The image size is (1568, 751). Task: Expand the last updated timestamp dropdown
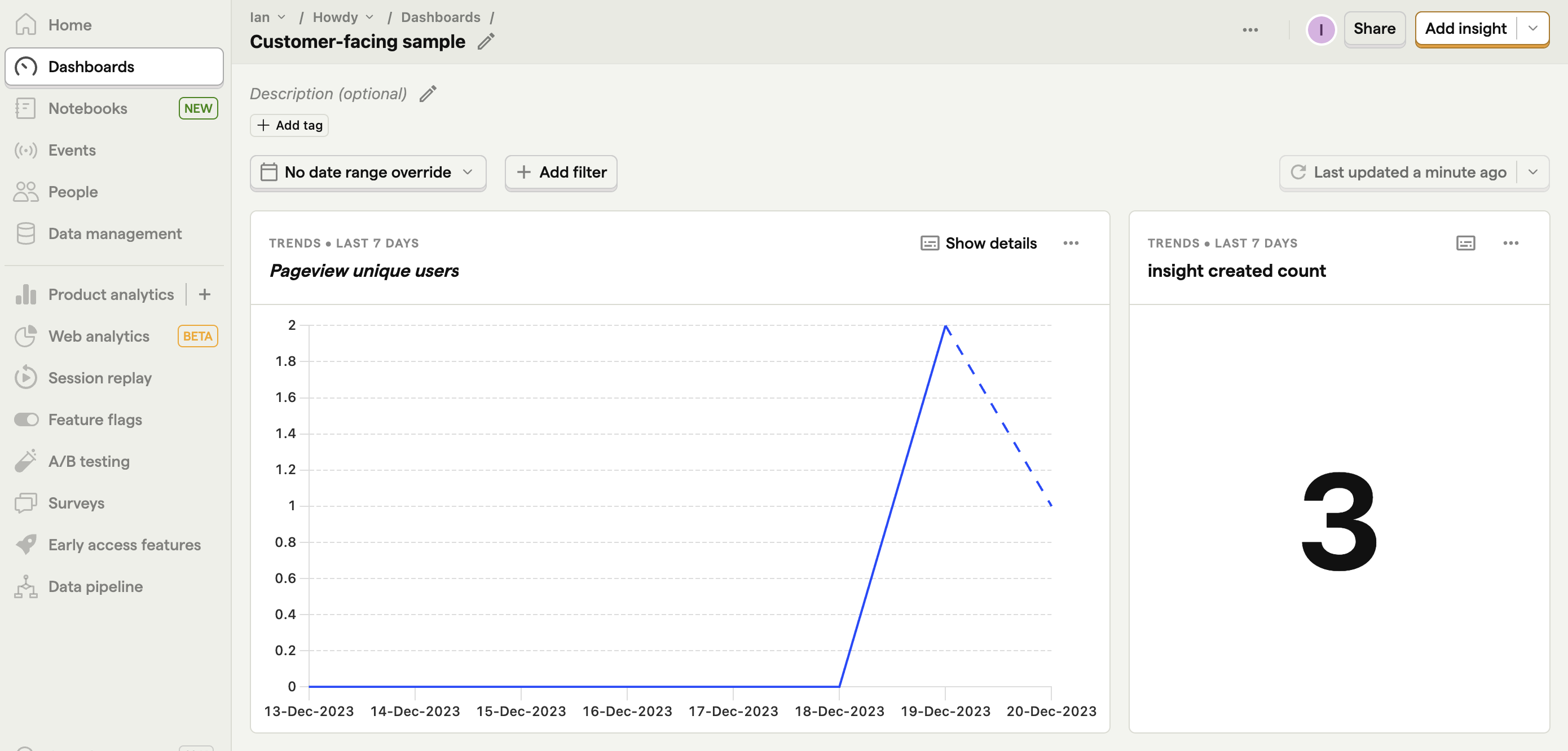click(1534, 172)
